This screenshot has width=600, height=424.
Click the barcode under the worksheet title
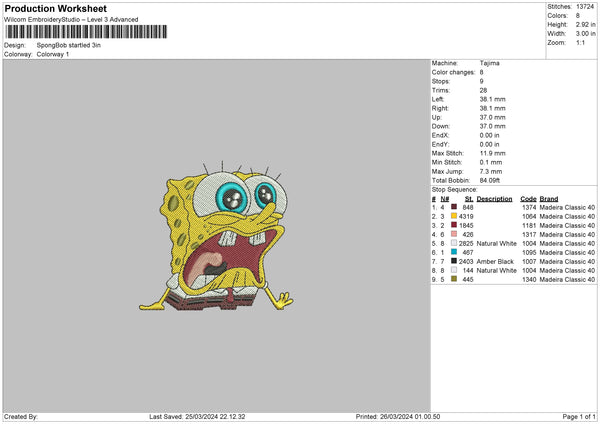(86, 32)
